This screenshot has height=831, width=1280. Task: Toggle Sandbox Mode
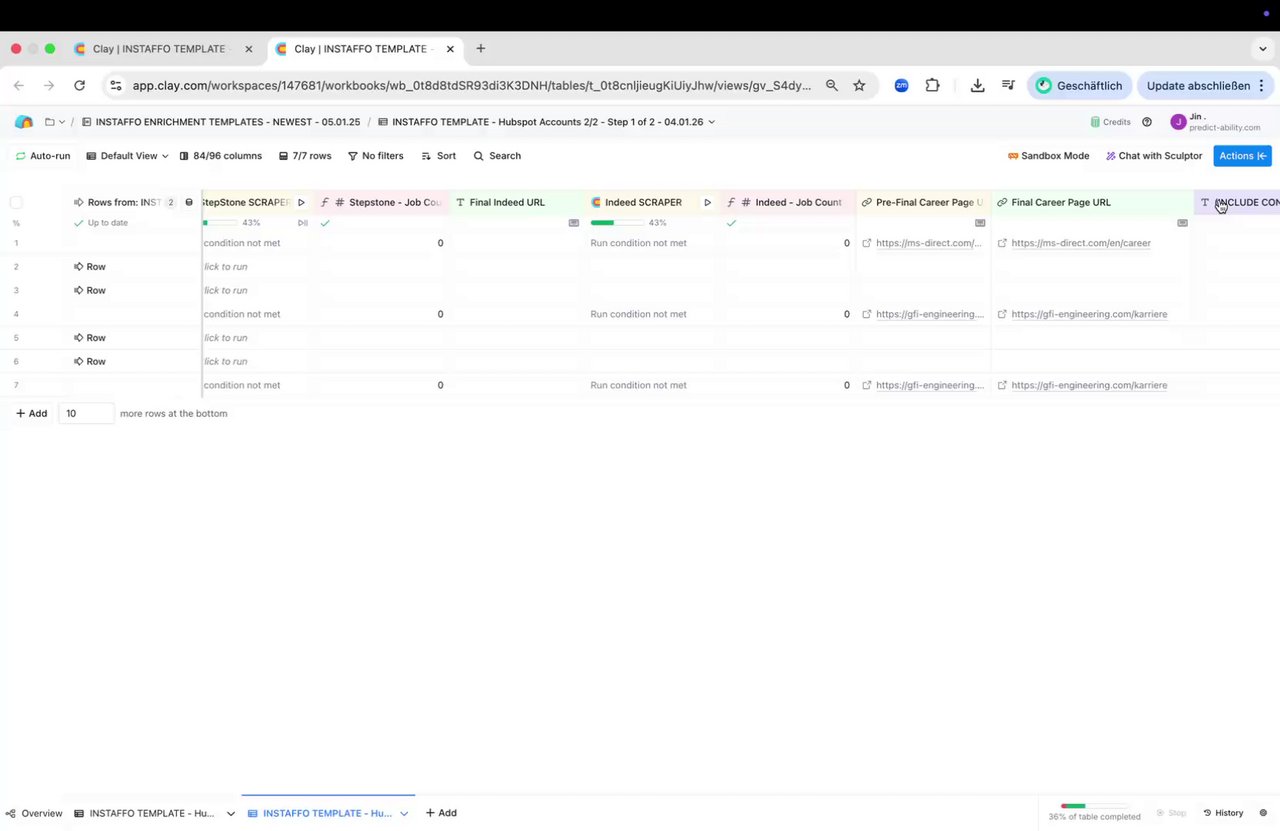coord(1048,156)
